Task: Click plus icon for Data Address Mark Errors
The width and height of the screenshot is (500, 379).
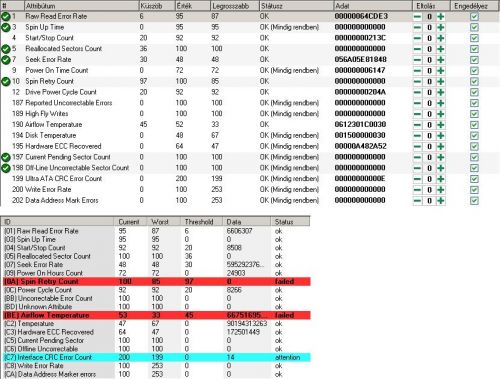Action: point(441,201)
